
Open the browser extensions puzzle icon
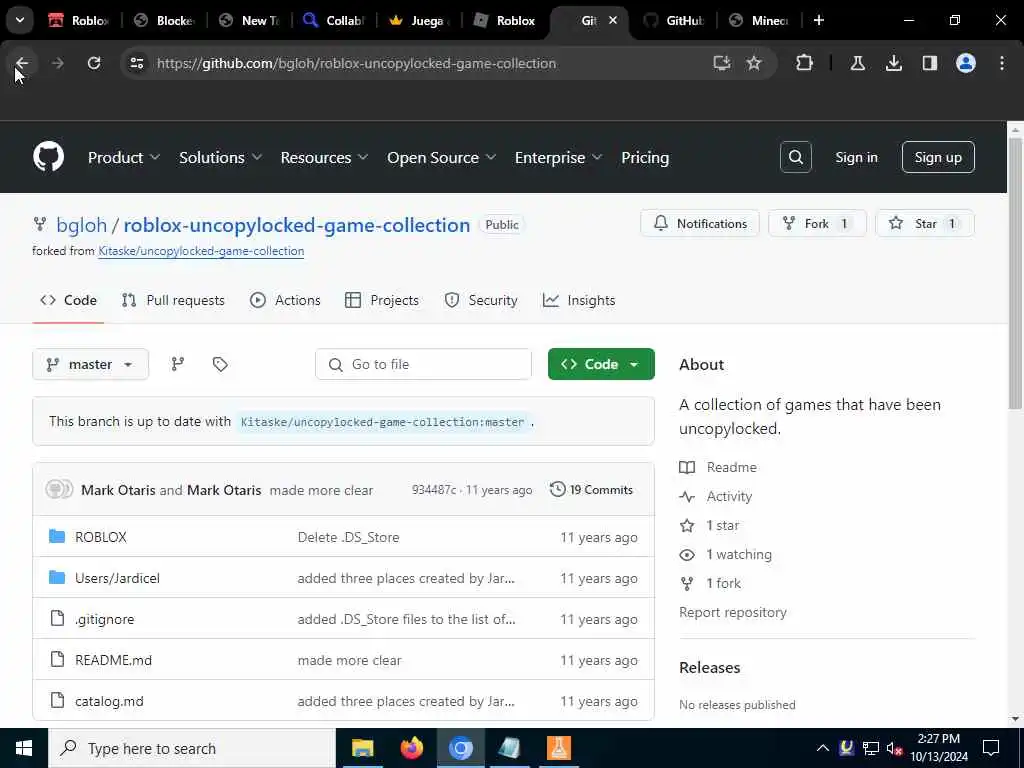805,63
